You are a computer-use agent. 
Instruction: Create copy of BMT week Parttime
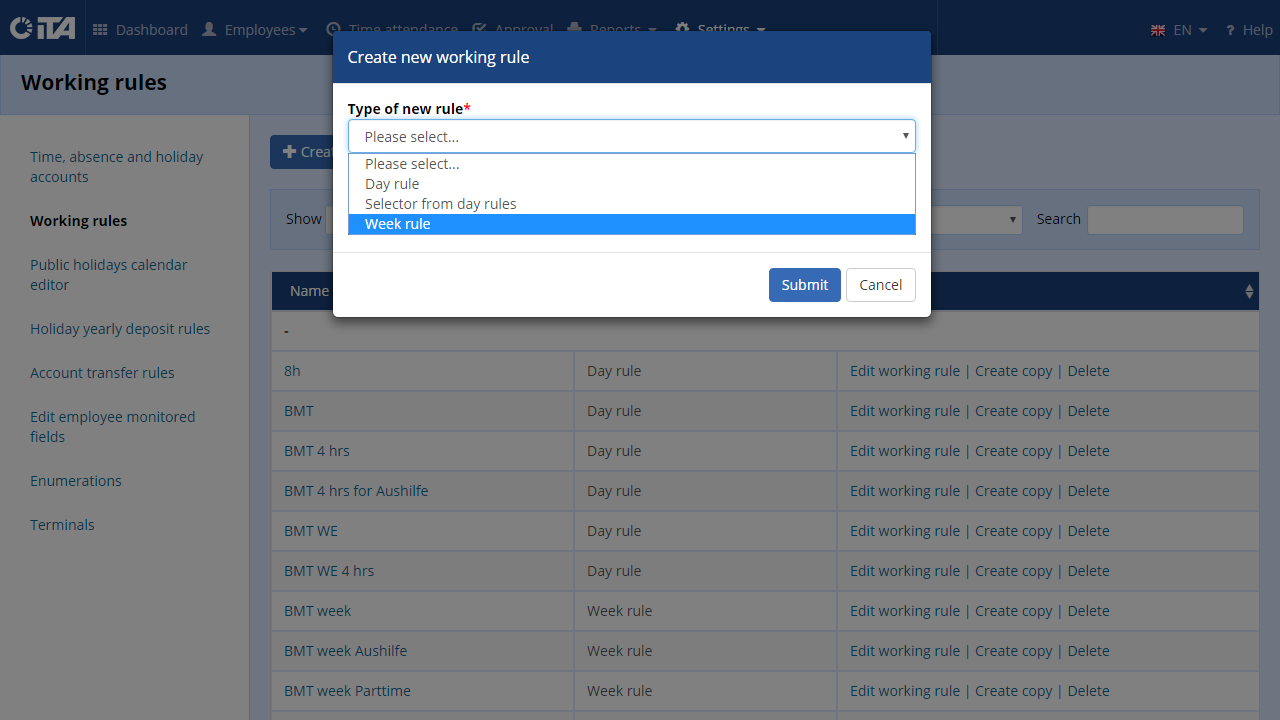point(1014,691)
